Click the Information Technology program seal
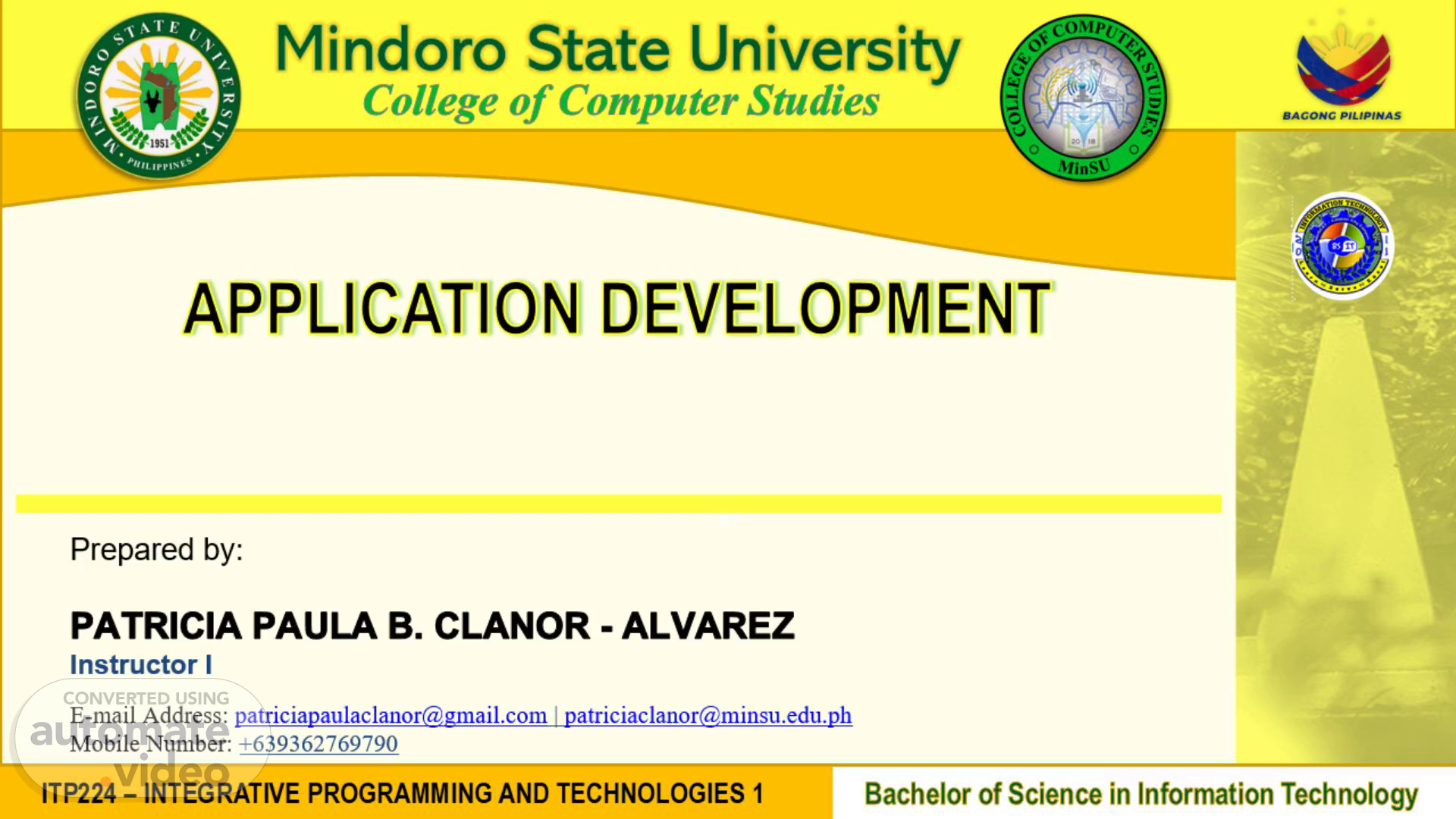 pos(1342,246)
